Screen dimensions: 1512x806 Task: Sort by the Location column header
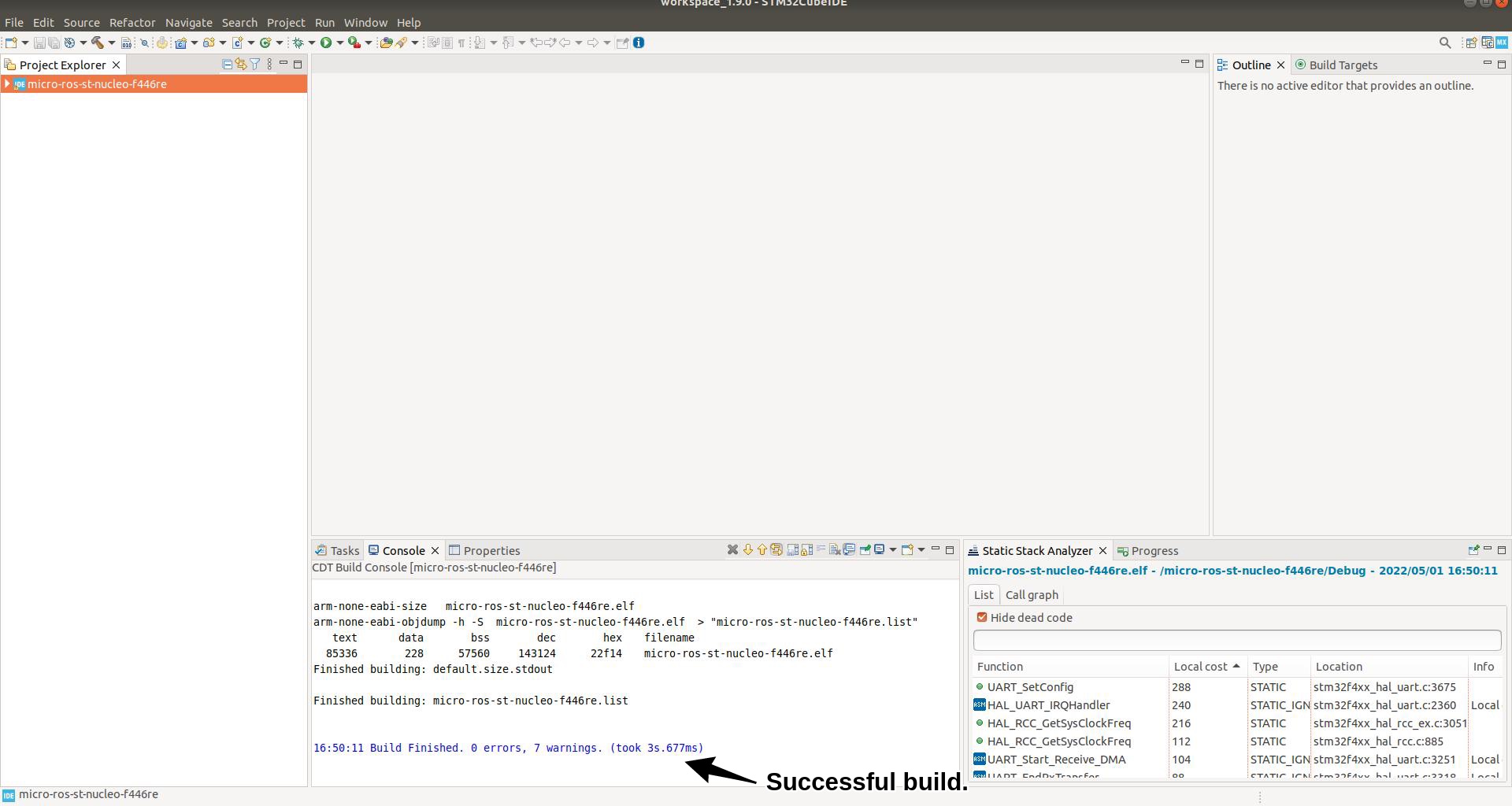[x=1389, y=667]
